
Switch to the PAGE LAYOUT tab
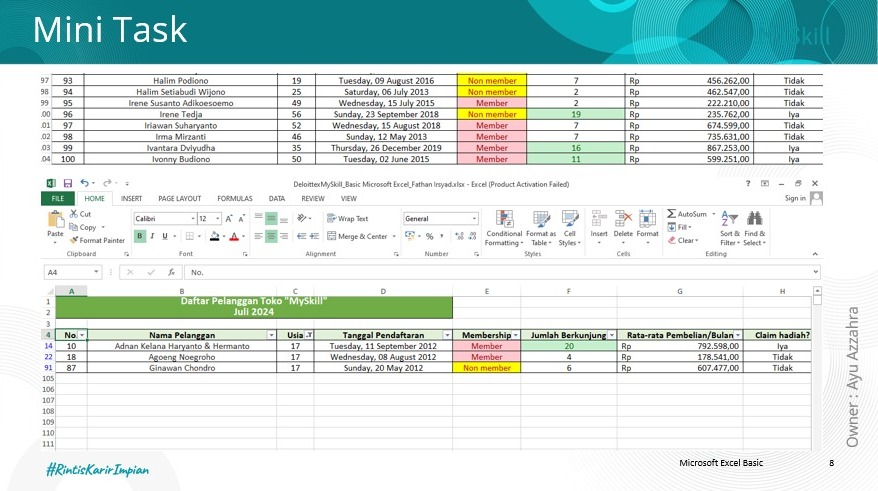point(179,198)
